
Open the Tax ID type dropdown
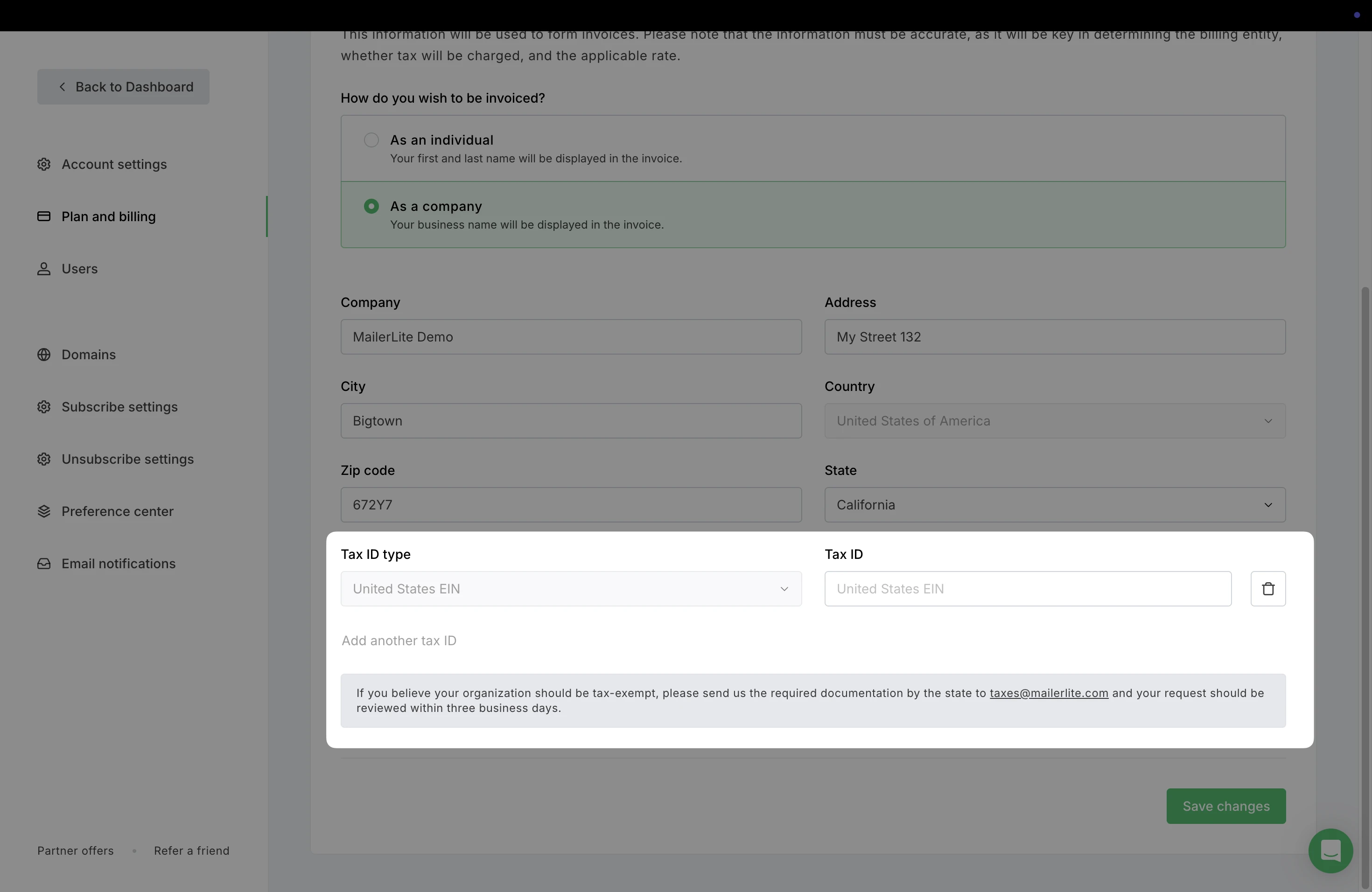(571, 588)
